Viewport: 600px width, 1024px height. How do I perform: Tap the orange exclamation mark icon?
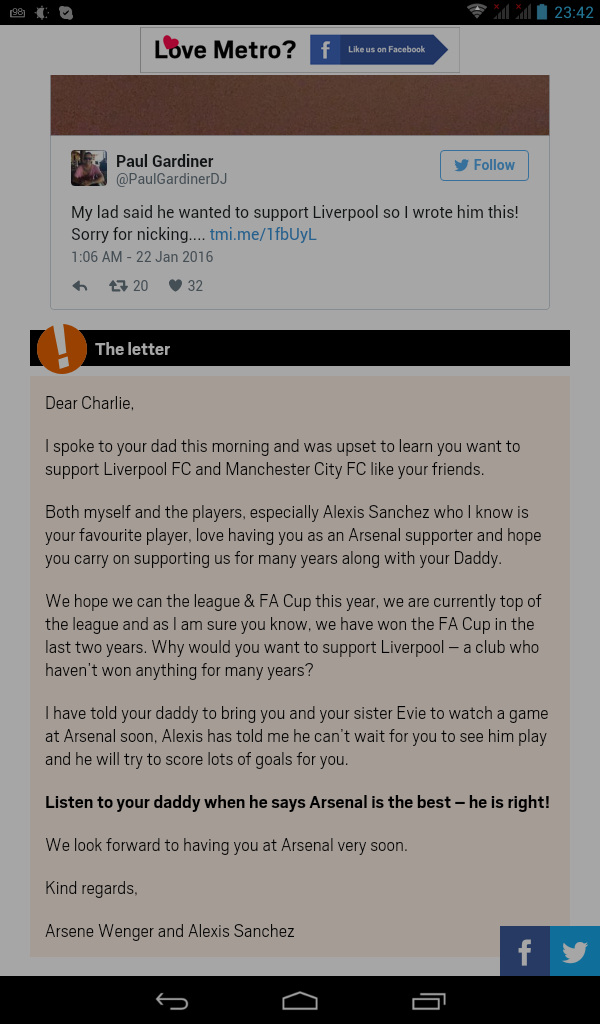coord(62,349)
